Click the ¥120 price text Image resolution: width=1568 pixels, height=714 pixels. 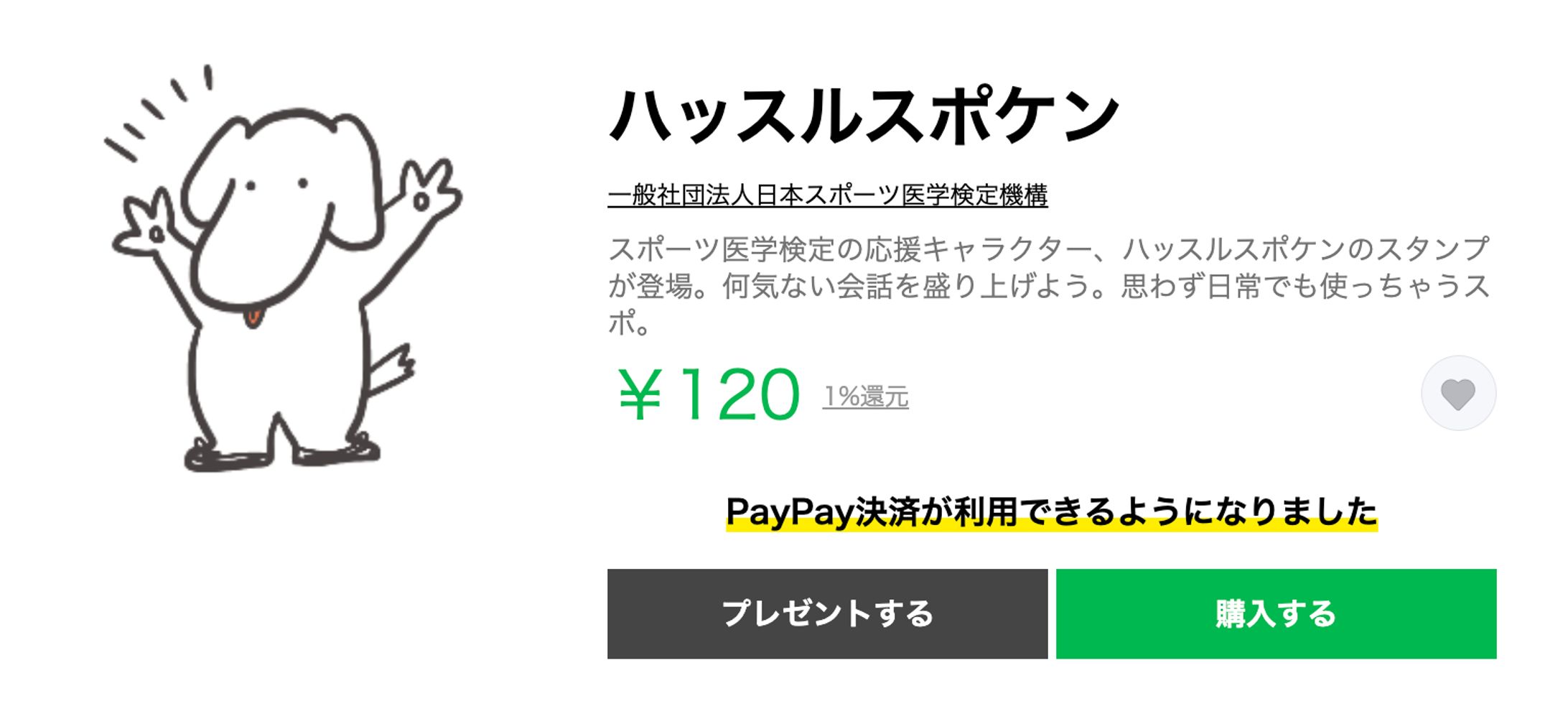[x=709, y=394]
